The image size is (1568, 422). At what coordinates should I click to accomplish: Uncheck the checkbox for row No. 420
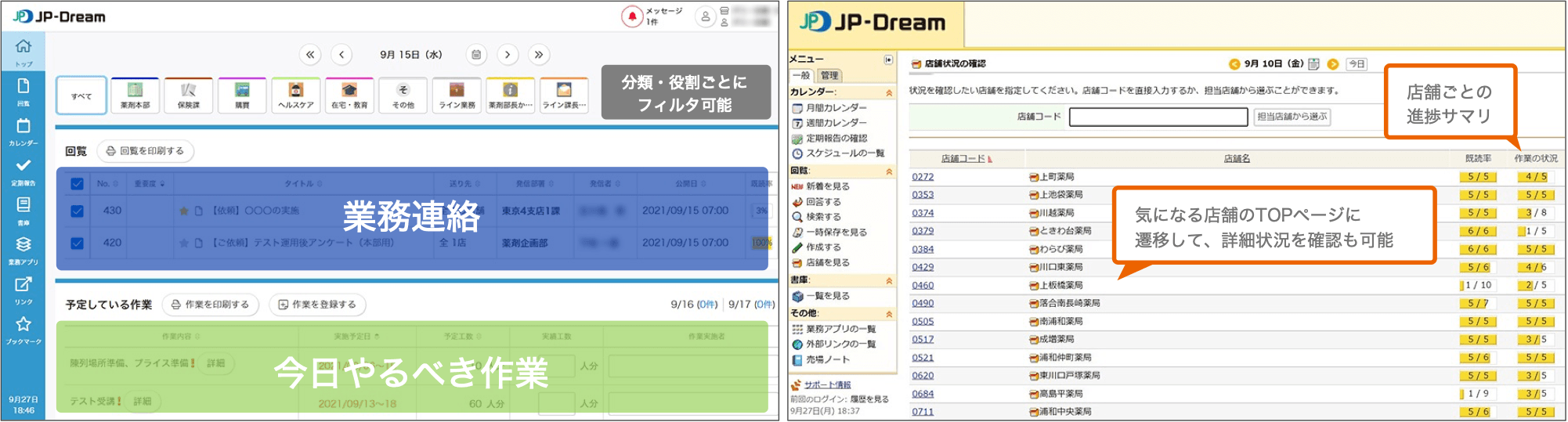(x=77, y=243)
